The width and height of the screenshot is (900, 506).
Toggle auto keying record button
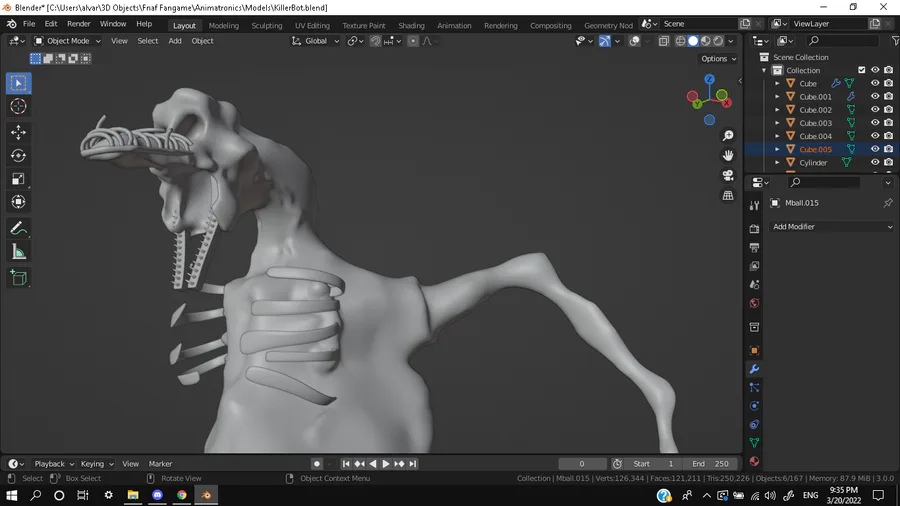[x=316, y=464]
